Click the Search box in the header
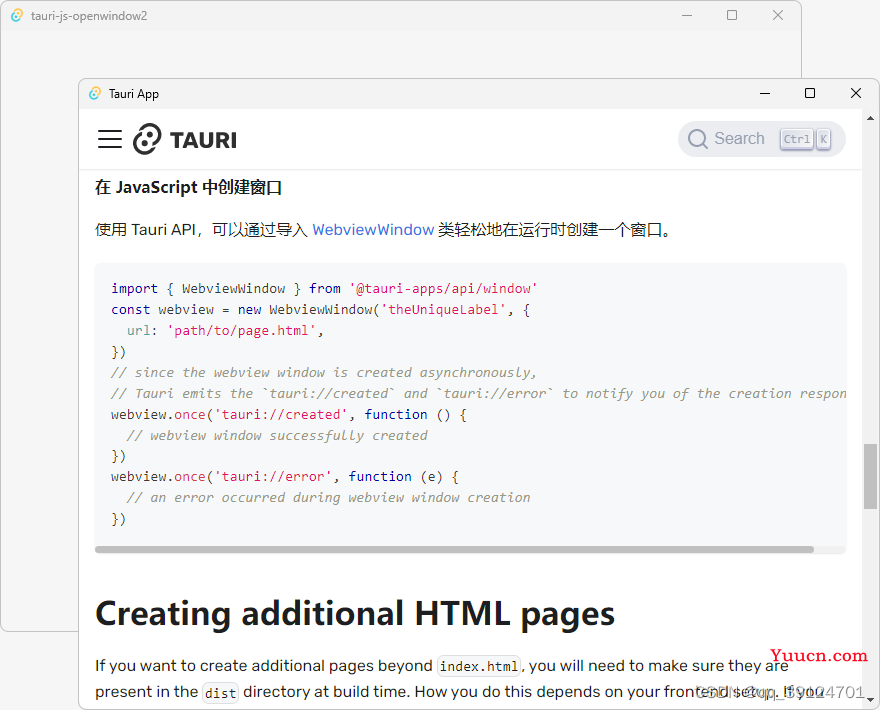880x710 pixels. click(x=762, y=139)
